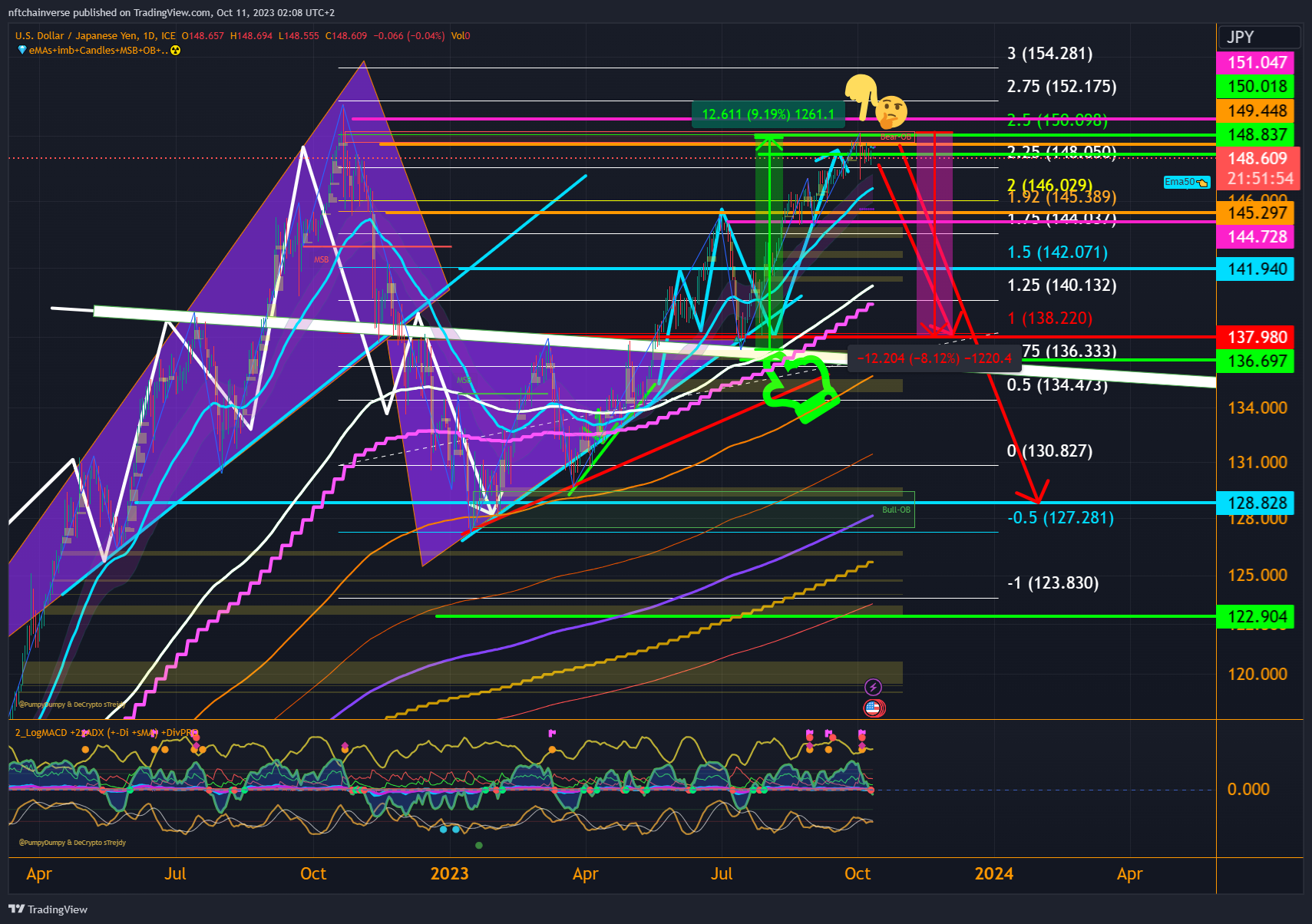Screen dimensions: 1312x924
Task: Click the Vol0 volume readout in legend
Action: point(461,35)
